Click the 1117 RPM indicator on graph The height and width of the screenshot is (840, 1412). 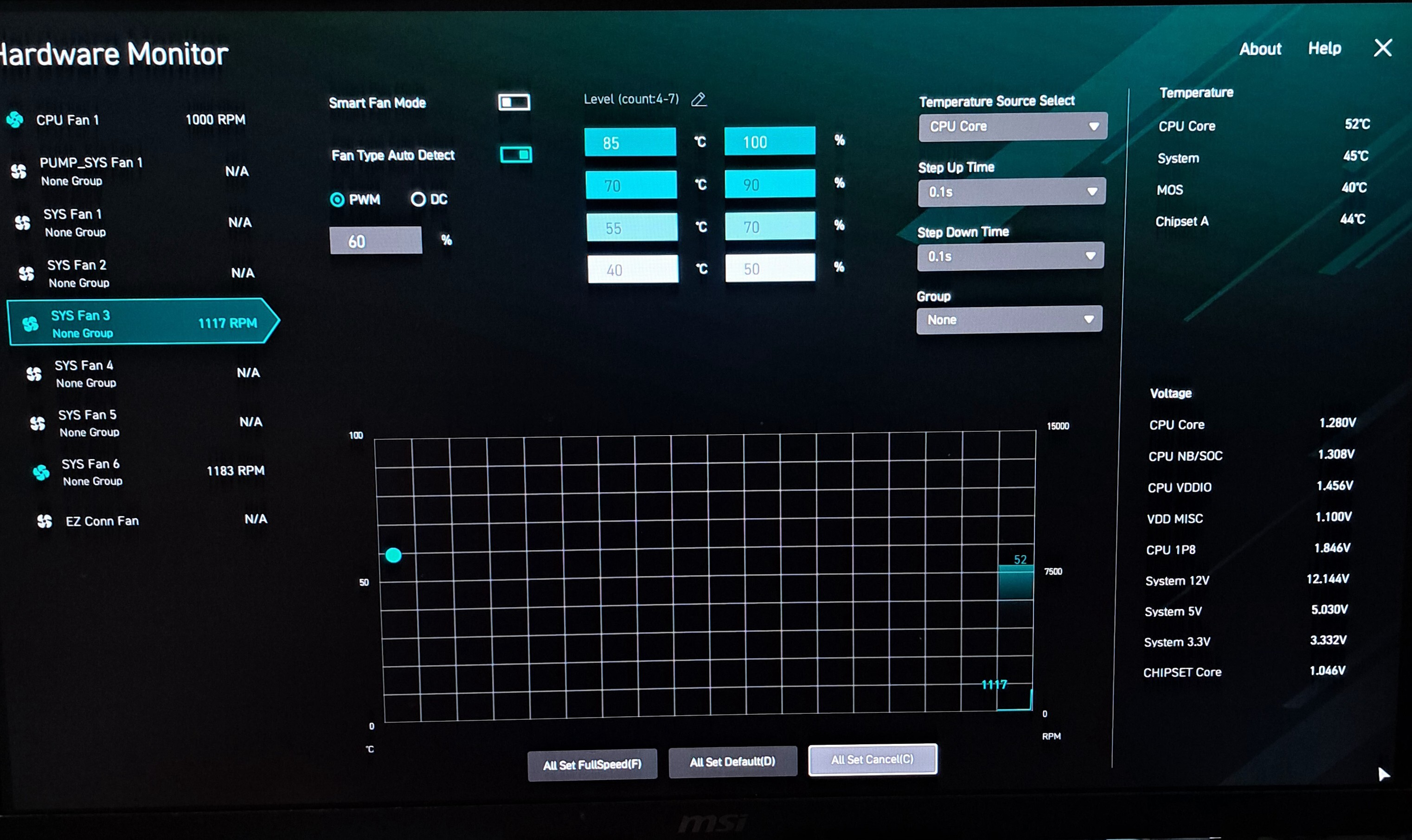995,684
